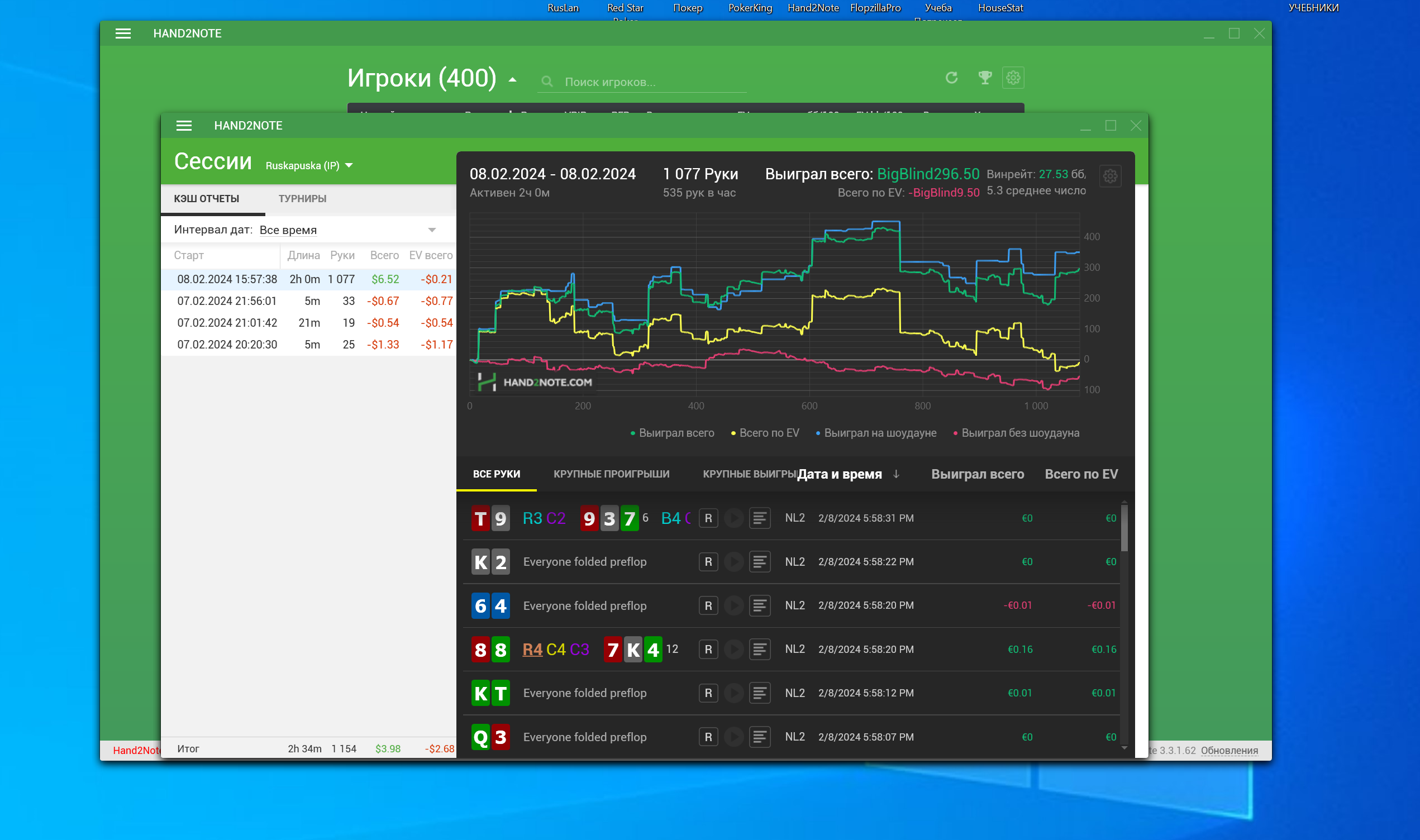The height and width of the screenshot is (840, 1420).
Task: Select ВСЕ РУКИ tab
Action: (497, 474)
